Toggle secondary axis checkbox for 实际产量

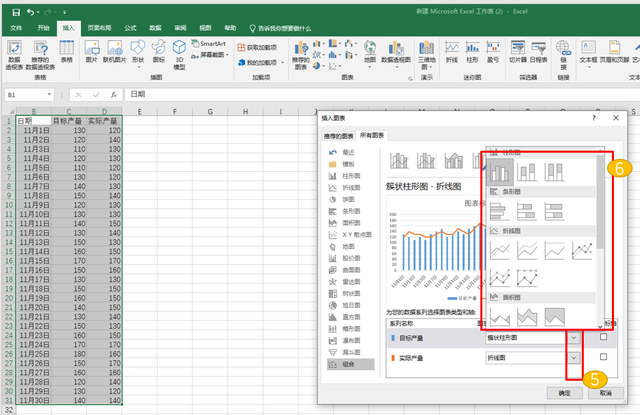602,355
